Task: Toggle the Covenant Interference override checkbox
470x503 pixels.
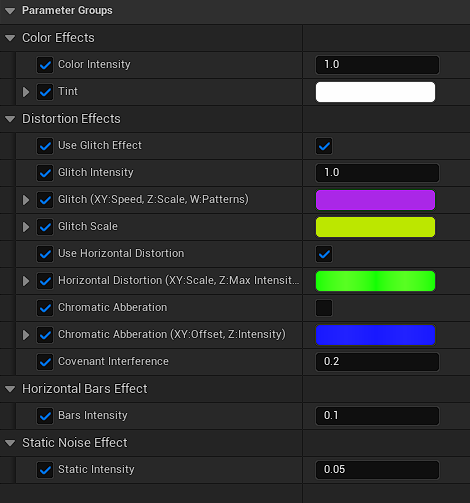Action: (x=45, y=362)
